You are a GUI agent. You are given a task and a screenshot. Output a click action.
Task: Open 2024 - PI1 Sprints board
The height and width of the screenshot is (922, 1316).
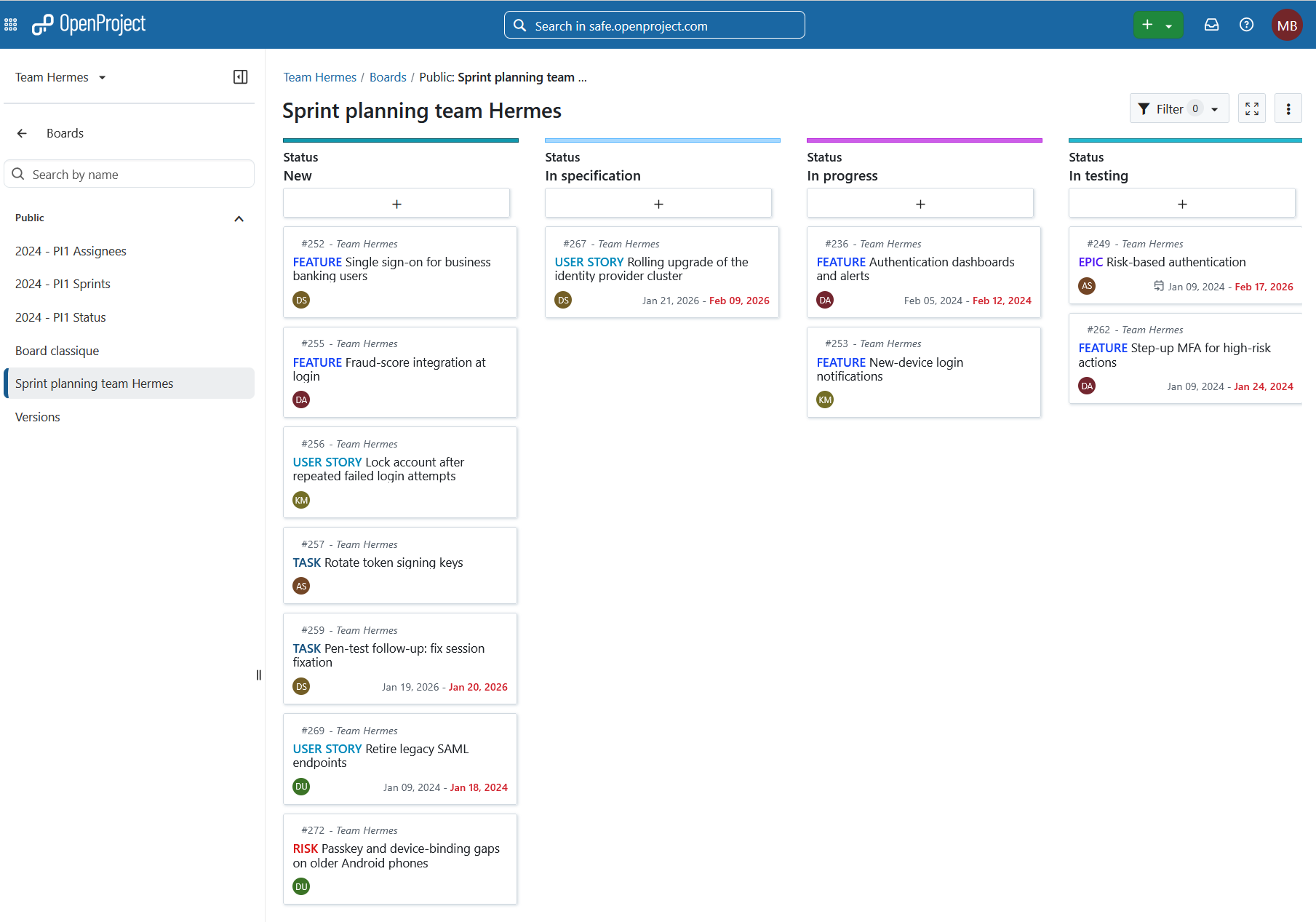point(63,284)
